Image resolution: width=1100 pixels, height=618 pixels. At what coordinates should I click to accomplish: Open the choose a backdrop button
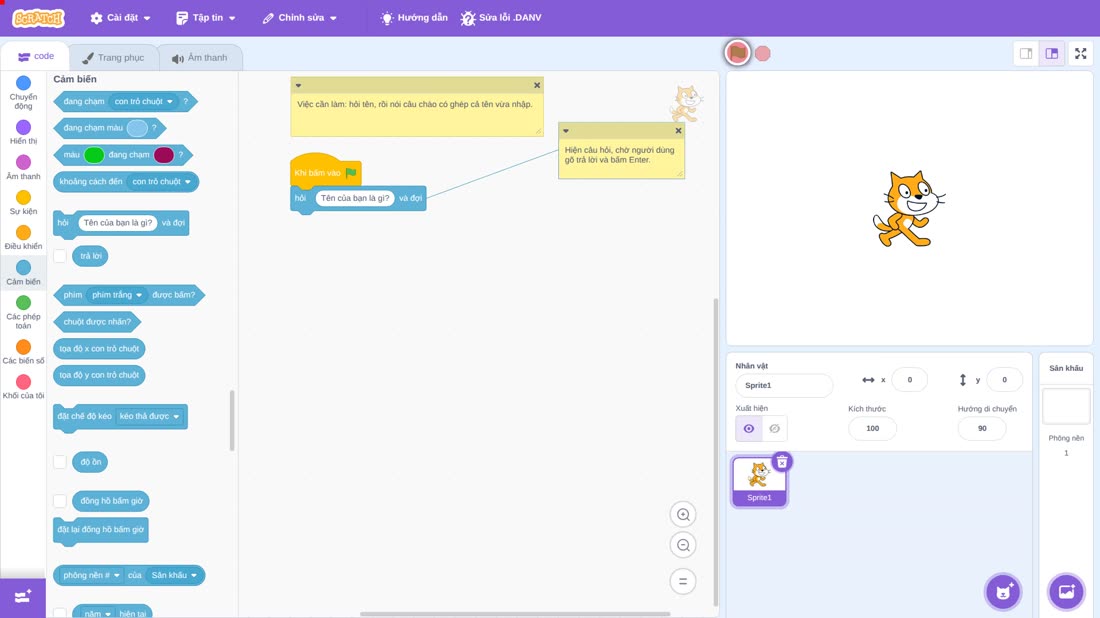1066,591
